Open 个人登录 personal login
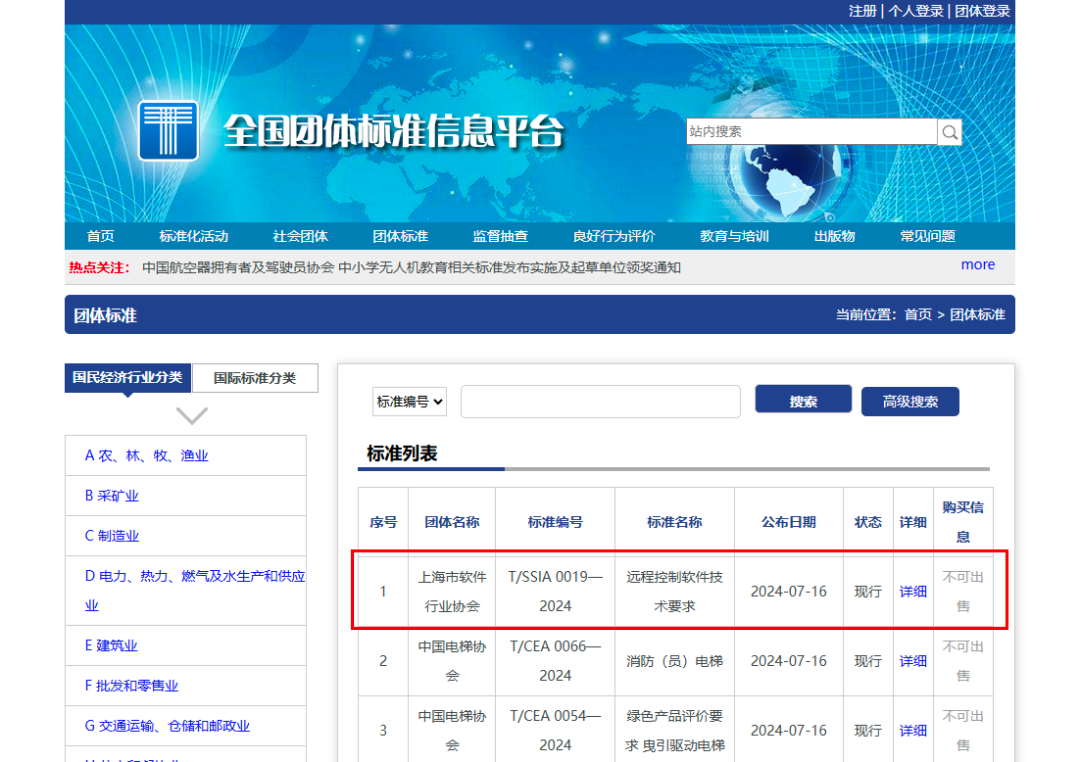Viewport: 1080px width, 762px height. (914, 12)
